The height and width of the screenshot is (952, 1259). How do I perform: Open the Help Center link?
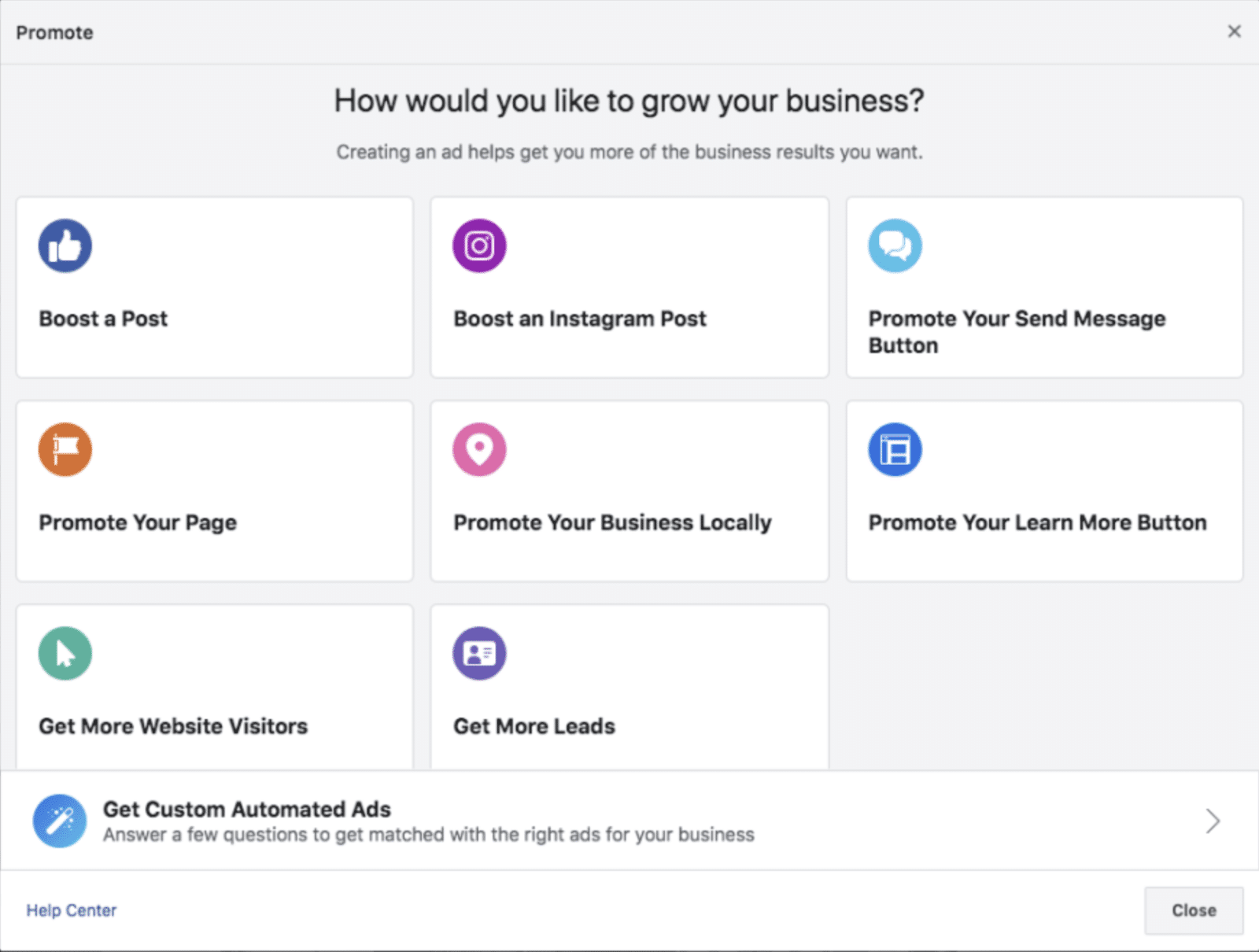72,910
